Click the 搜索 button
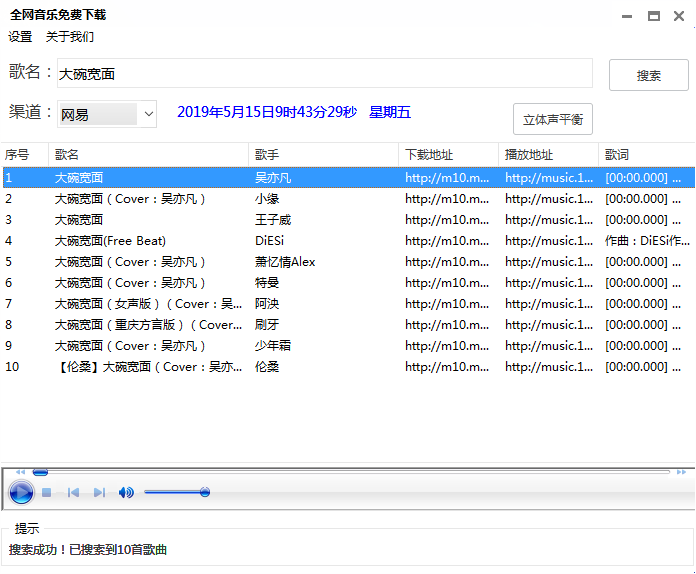This screenshot has width=696, height=574. coord(649,75)
